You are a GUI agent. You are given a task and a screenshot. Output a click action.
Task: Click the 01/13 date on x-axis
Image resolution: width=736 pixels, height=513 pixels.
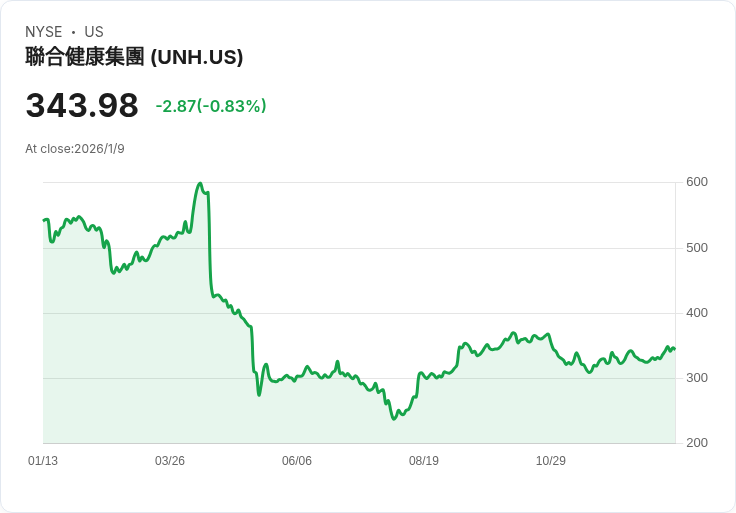pyautogui.click(x=43, y=461)
